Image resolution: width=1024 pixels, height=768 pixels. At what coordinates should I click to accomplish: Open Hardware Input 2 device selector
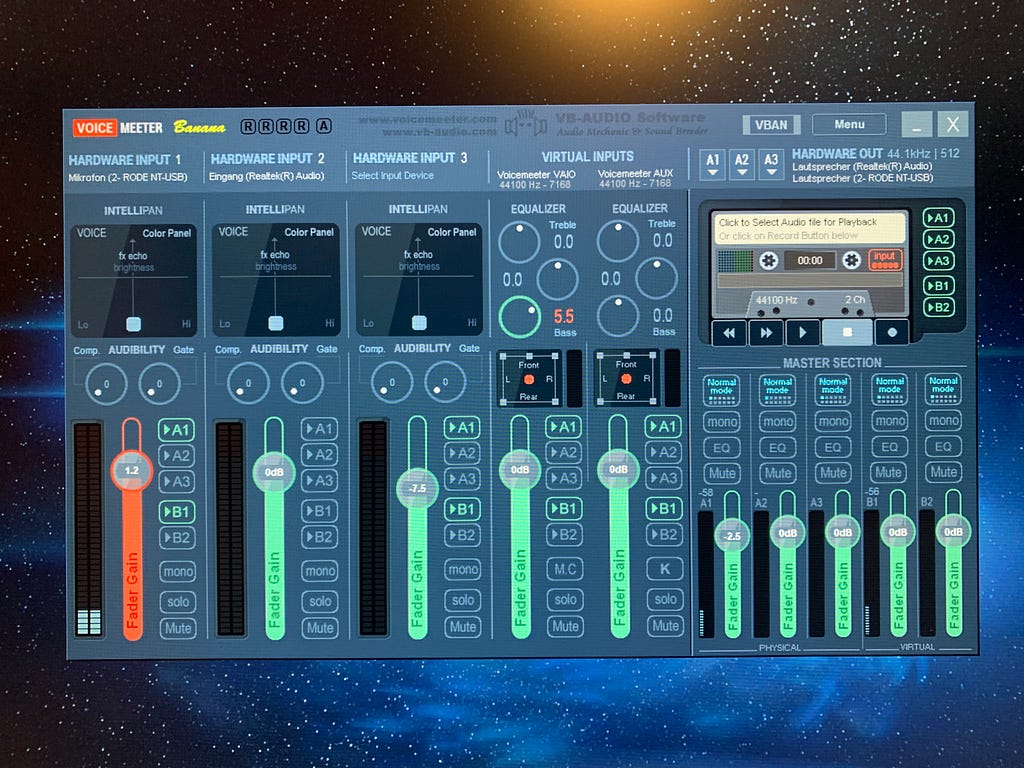[x=266, y=176]
